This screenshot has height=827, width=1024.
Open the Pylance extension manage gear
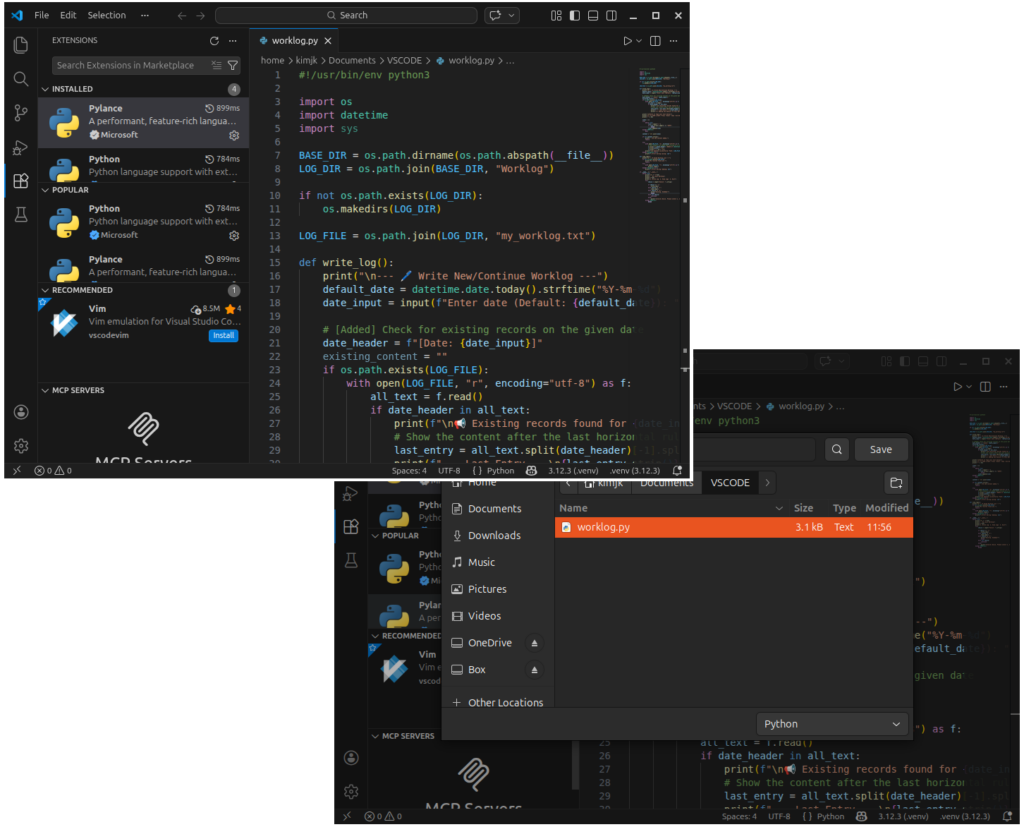(234, 135)
